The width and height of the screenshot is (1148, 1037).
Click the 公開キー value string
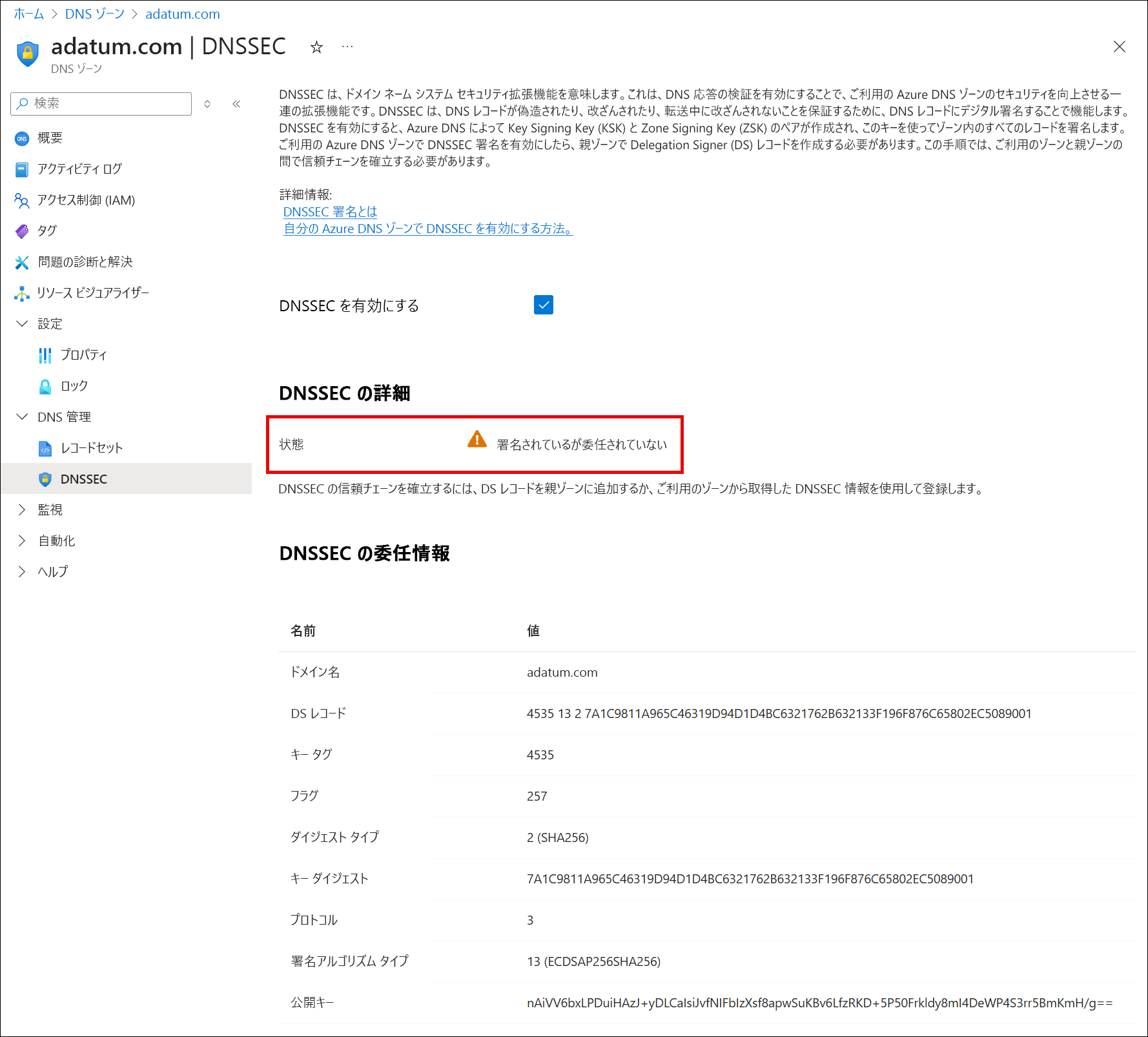coord(820,1003)
